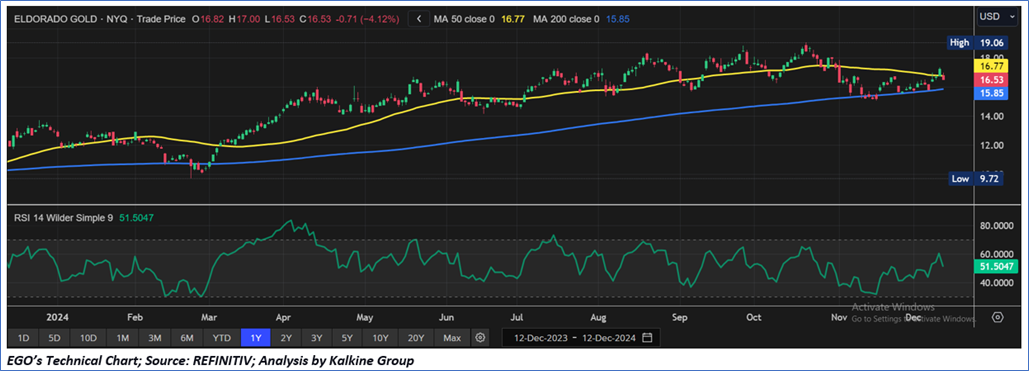Select the 3Y time range
This screenshot has width=1029, height=371.
(x=317, y=338)
